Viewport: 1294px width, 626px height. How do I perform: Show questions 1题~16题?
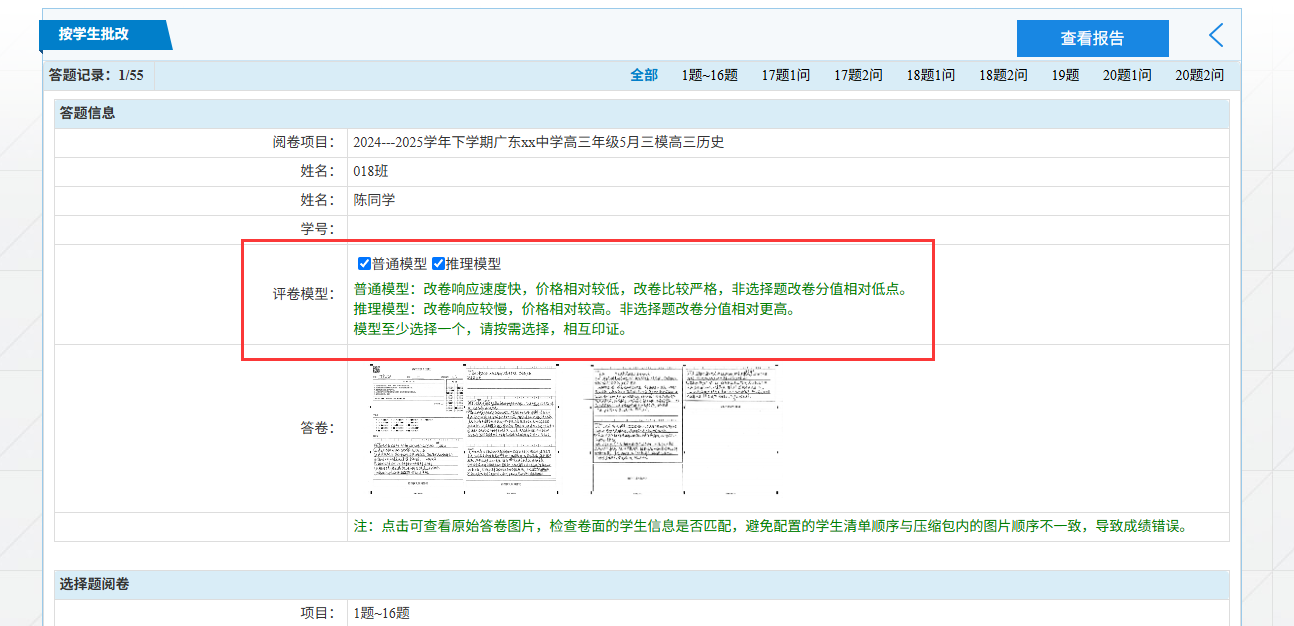tap(709, 75)
